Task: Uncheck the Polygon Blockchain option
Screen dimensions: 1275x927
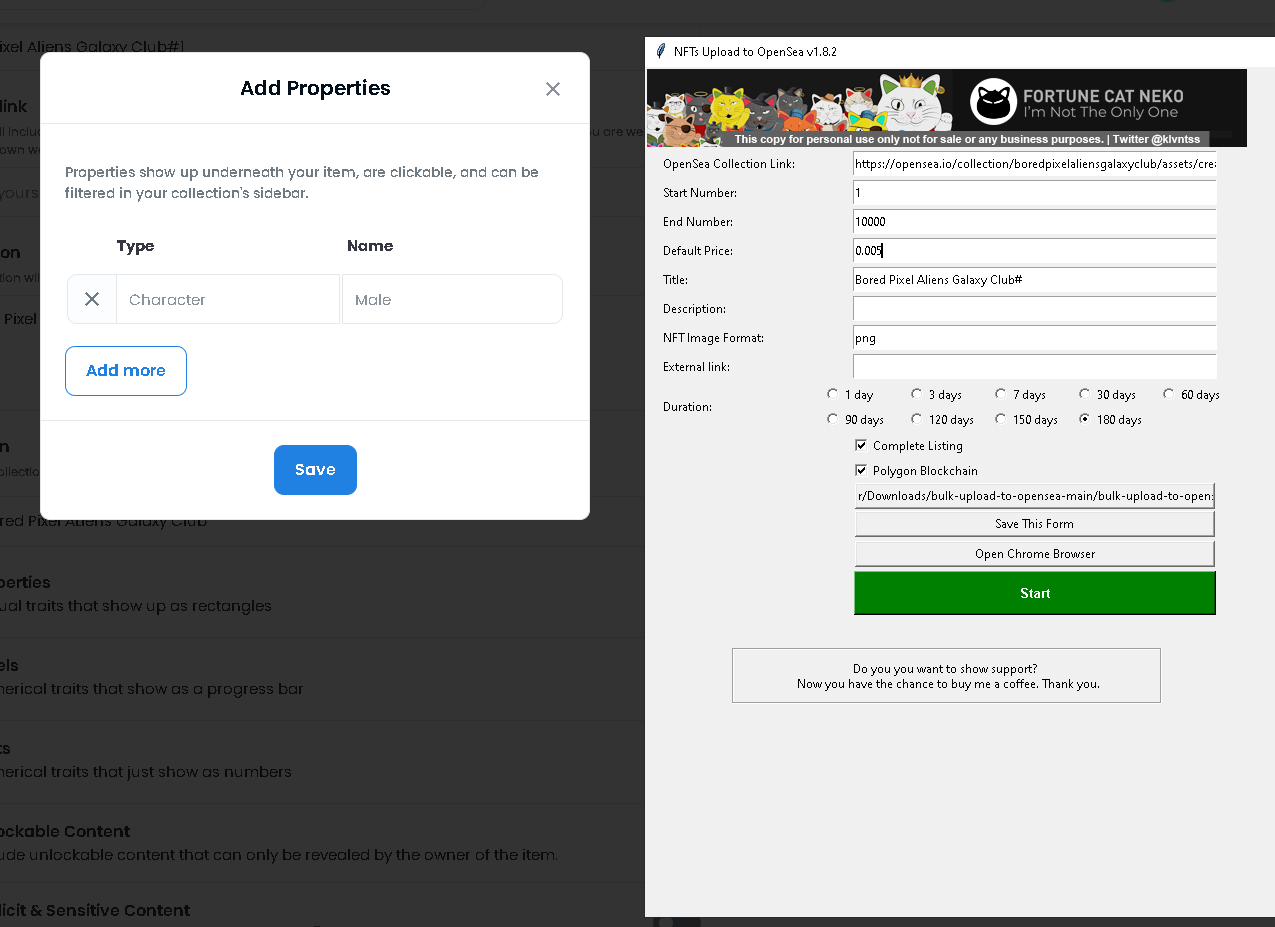Action: pos(861,469)
